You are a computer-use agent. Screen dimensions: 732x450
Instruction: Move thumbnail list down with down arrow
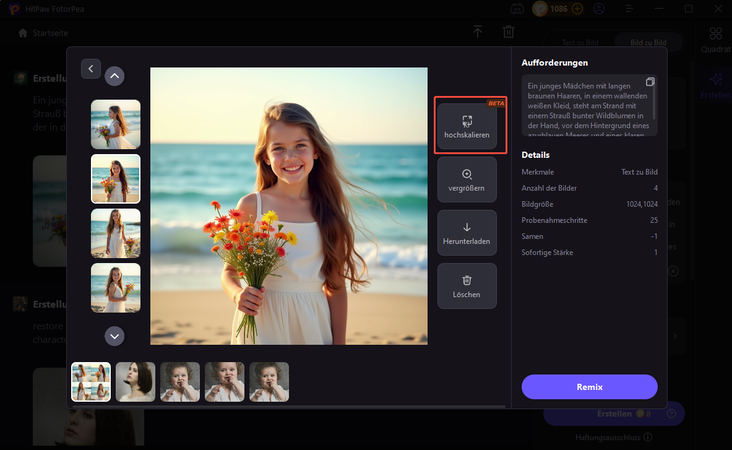point(114,336)
